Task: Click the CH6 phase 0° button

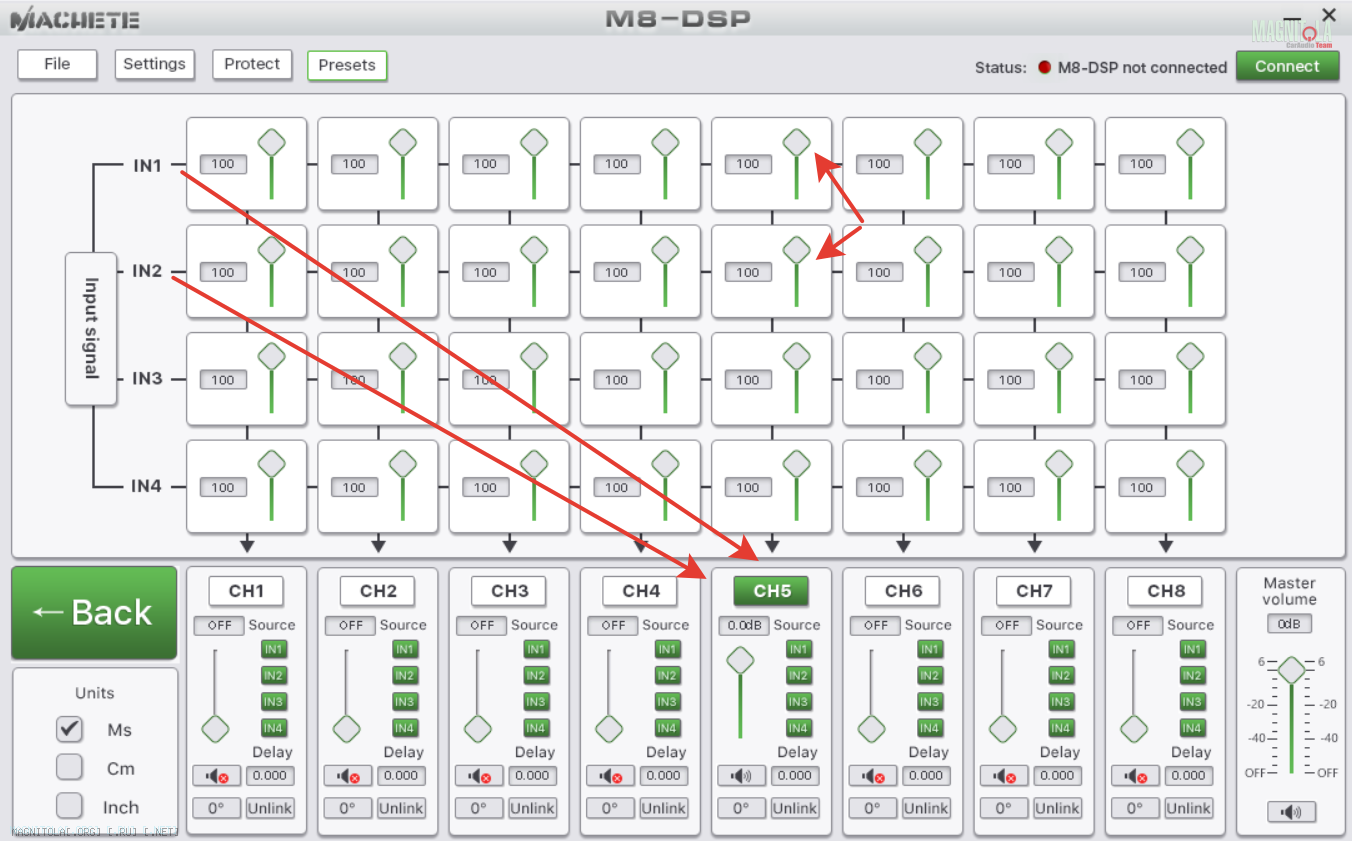Action: point(873,808)
